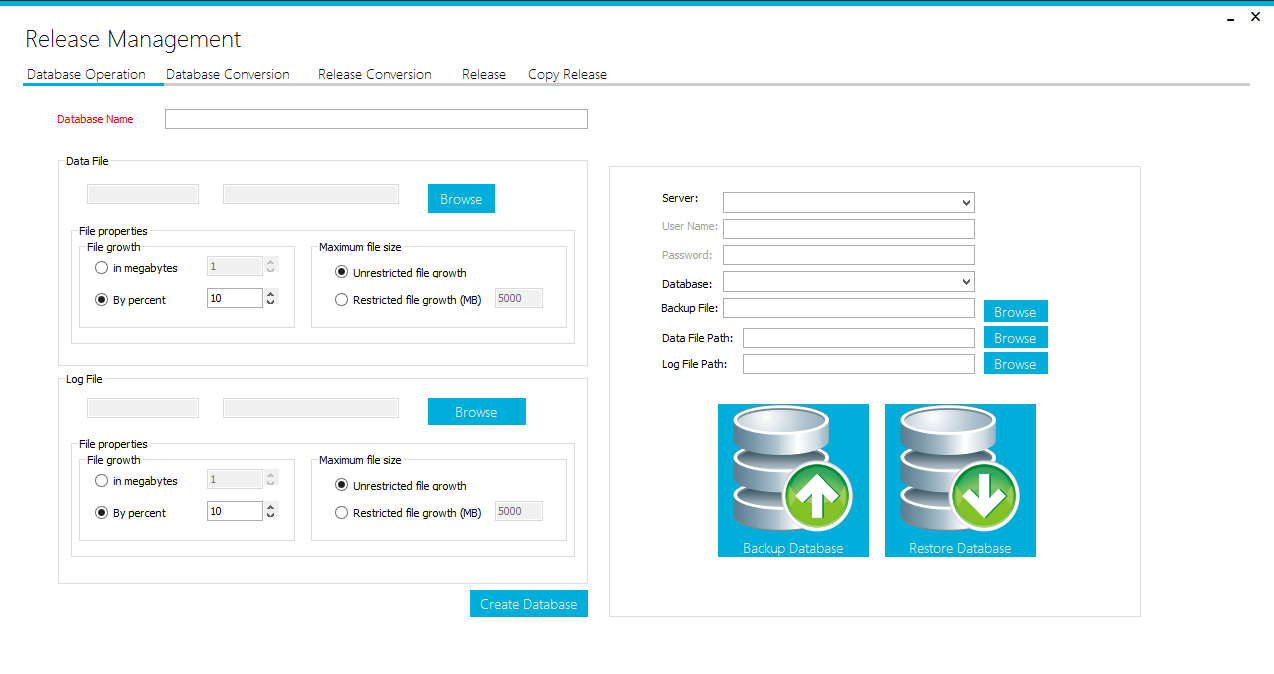Viewport: 1274px width, 674px height.
Task: Focus the Data File Path input
Action: coord(858,338)
